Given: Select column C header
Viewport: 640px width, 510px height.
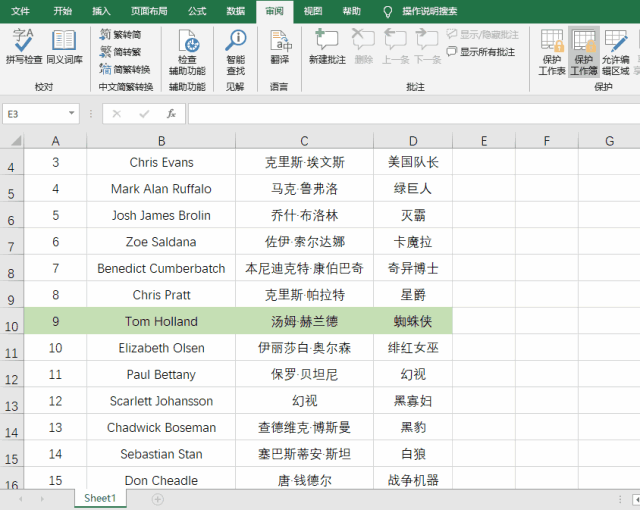Looking at the screenshot, I should [304, 141].
